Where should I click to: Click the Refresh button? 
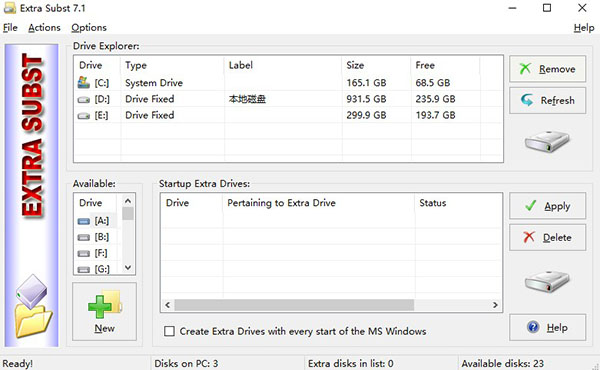(547, 101)
